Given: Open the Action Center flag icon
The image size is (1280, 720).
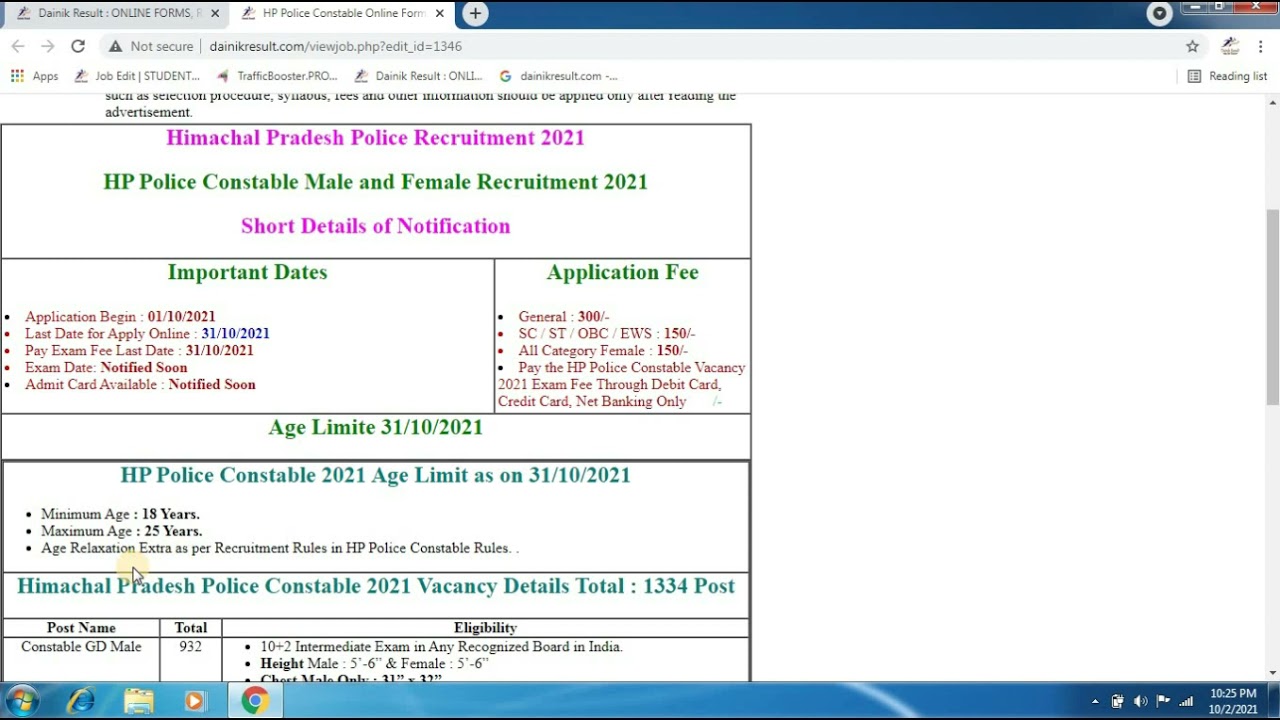Looking at the screenshot, I should 1163,701.
